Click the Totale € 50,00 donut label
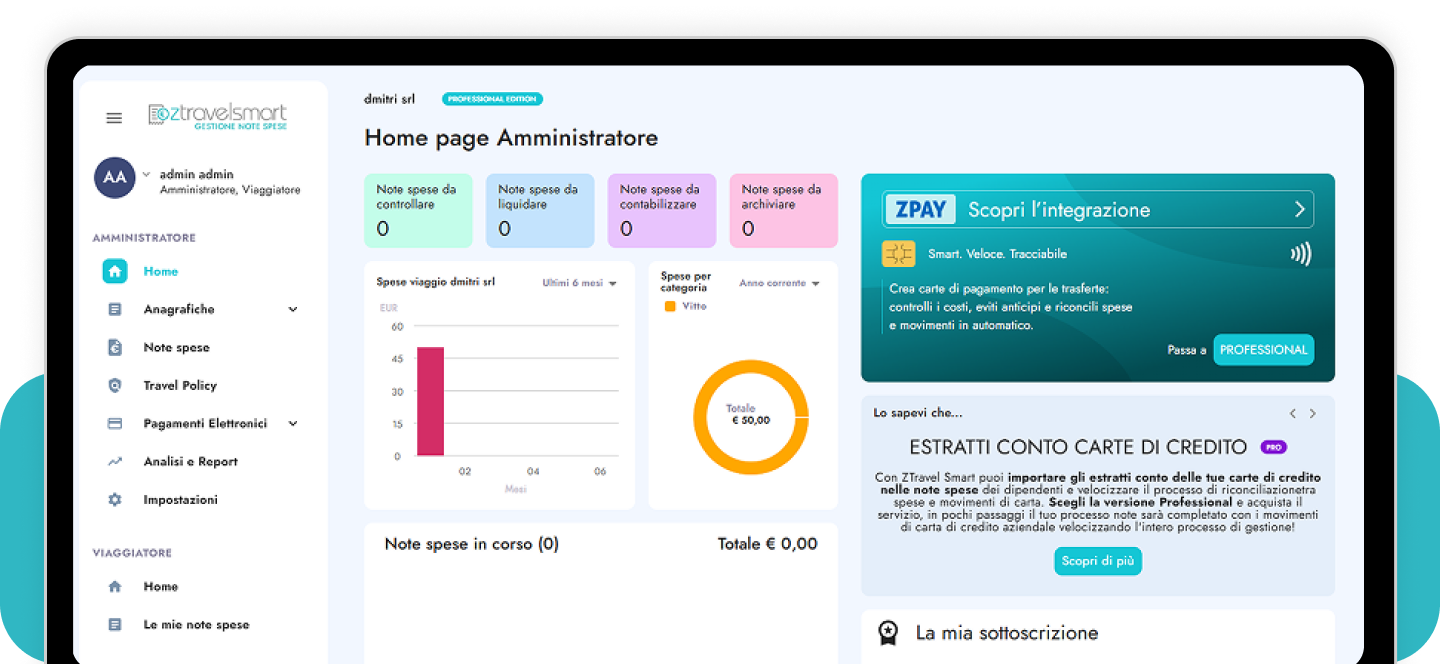The image size is (1440, 664). [x=748, y=415]
